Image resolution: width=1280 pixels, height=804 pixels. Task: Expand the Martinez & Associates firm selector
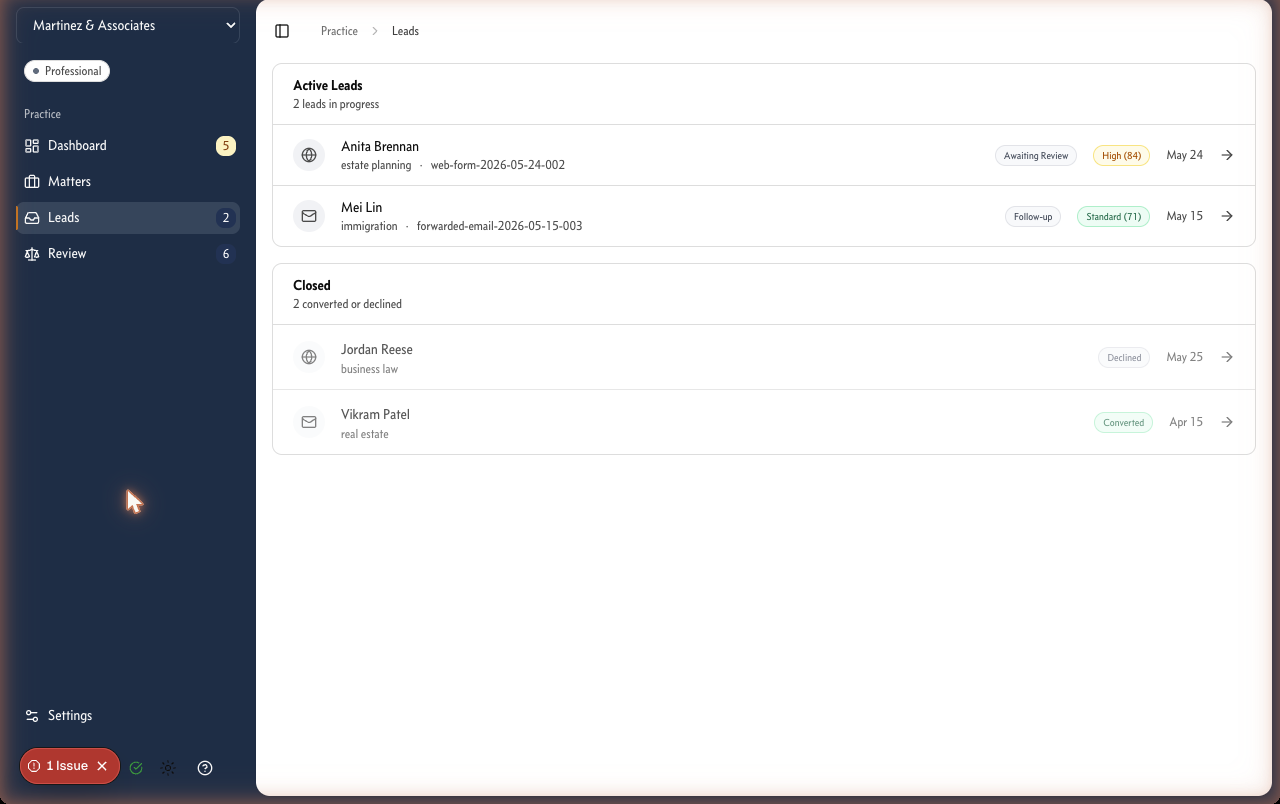pos(128,26)
